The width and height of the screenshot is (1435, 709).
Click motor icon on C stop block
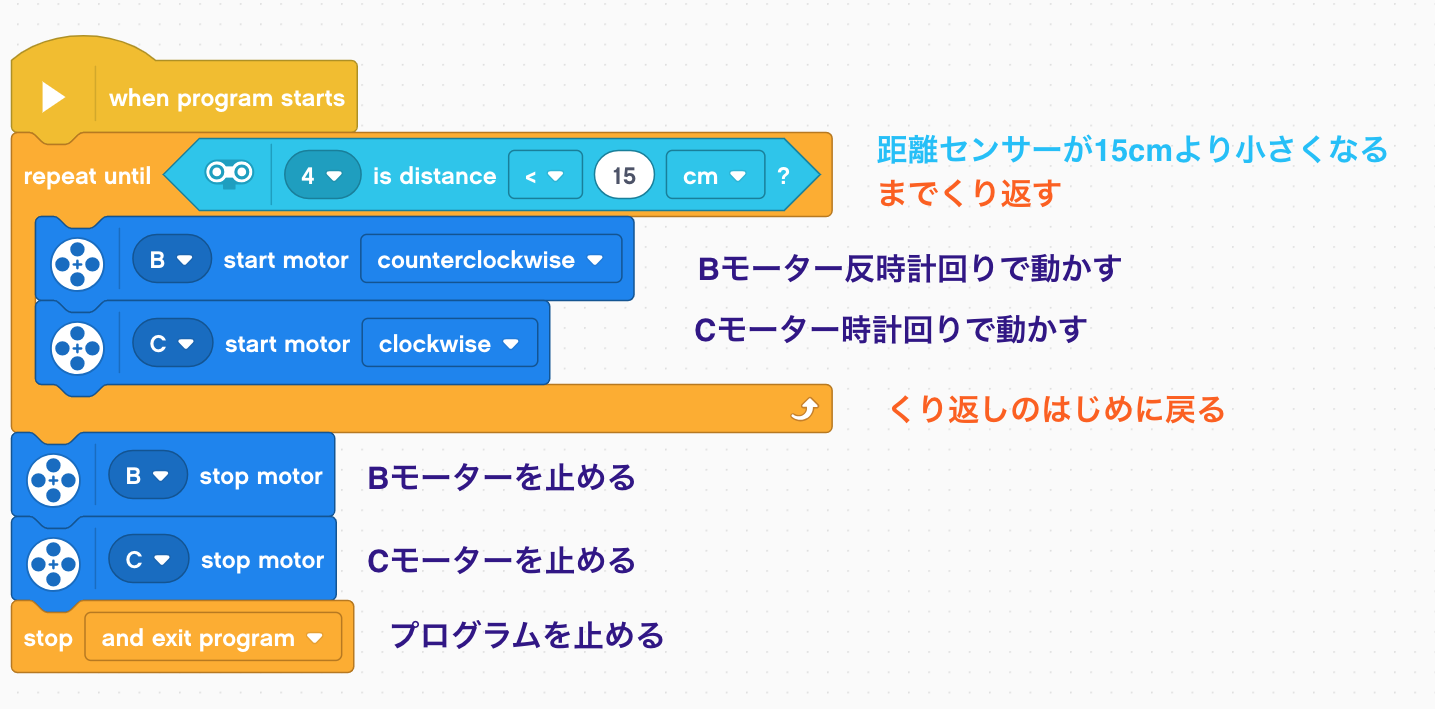point(53,561)
